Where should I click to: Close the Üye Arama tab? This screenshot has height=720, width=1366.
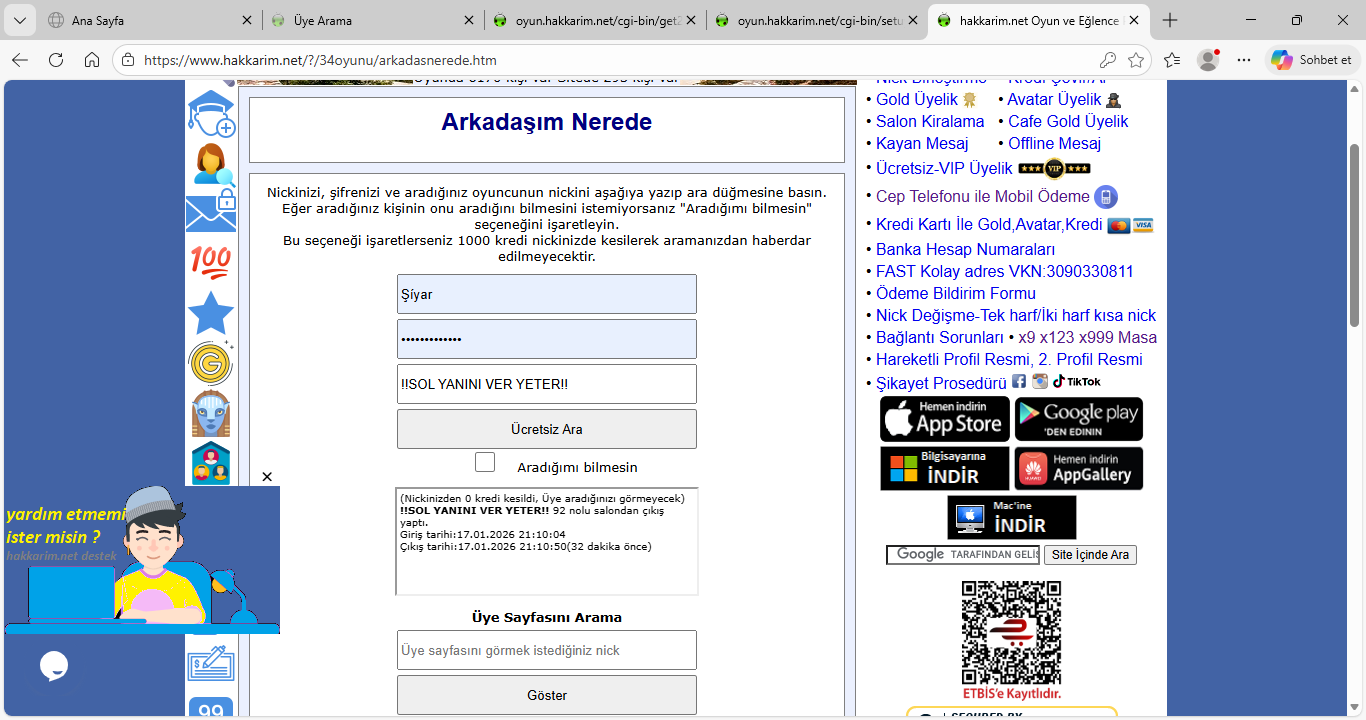pyautogui.click(x=469, y=20)
